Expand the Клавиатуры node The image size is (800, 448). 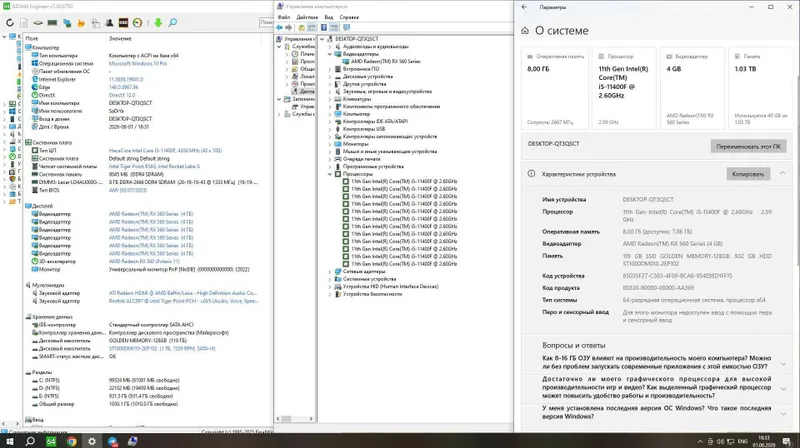[x=330, y=99]
